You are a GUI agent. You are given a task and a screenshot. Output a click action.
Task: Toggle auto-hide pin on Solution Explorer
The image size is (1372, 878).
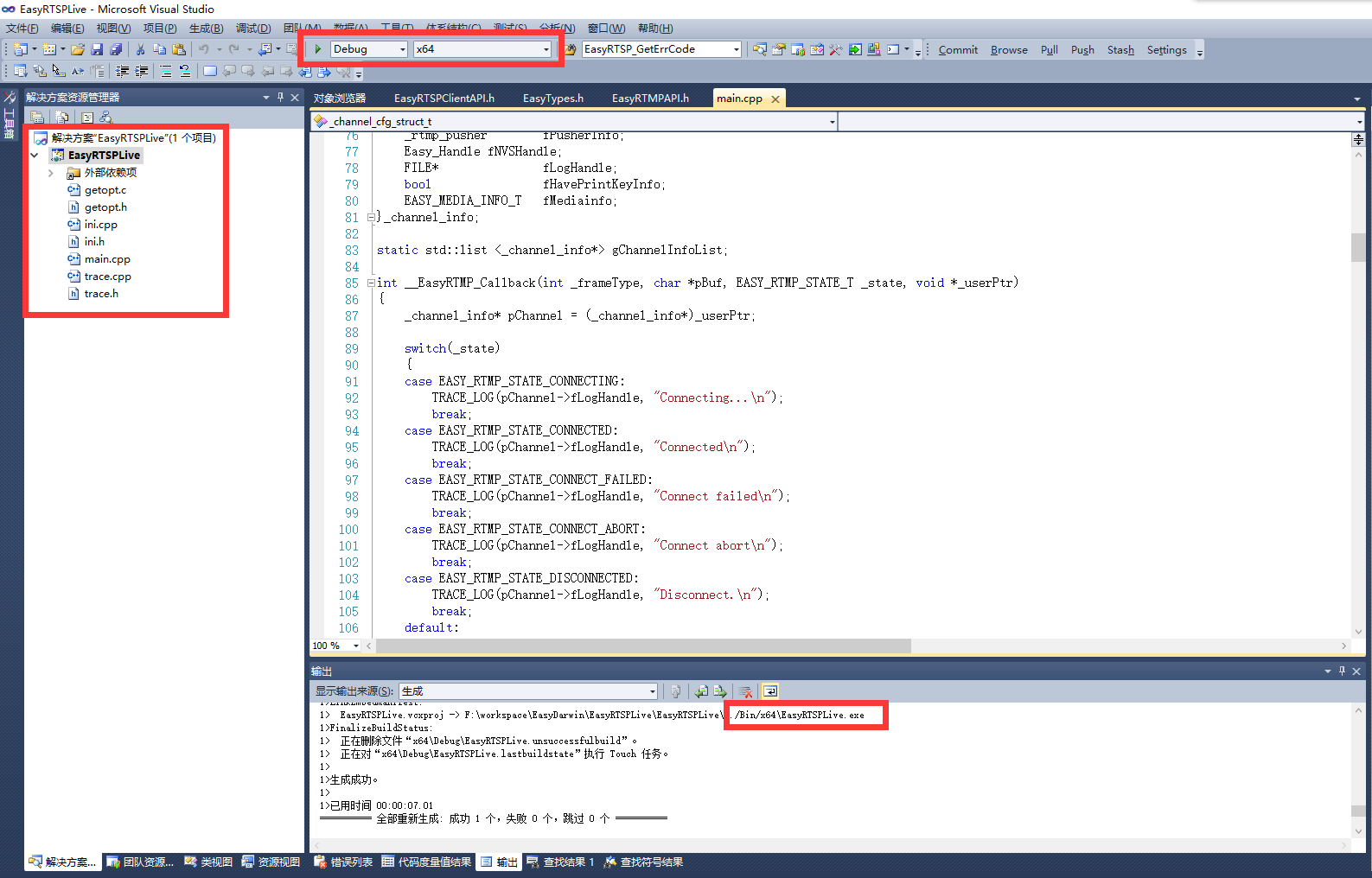pos(280,98)
